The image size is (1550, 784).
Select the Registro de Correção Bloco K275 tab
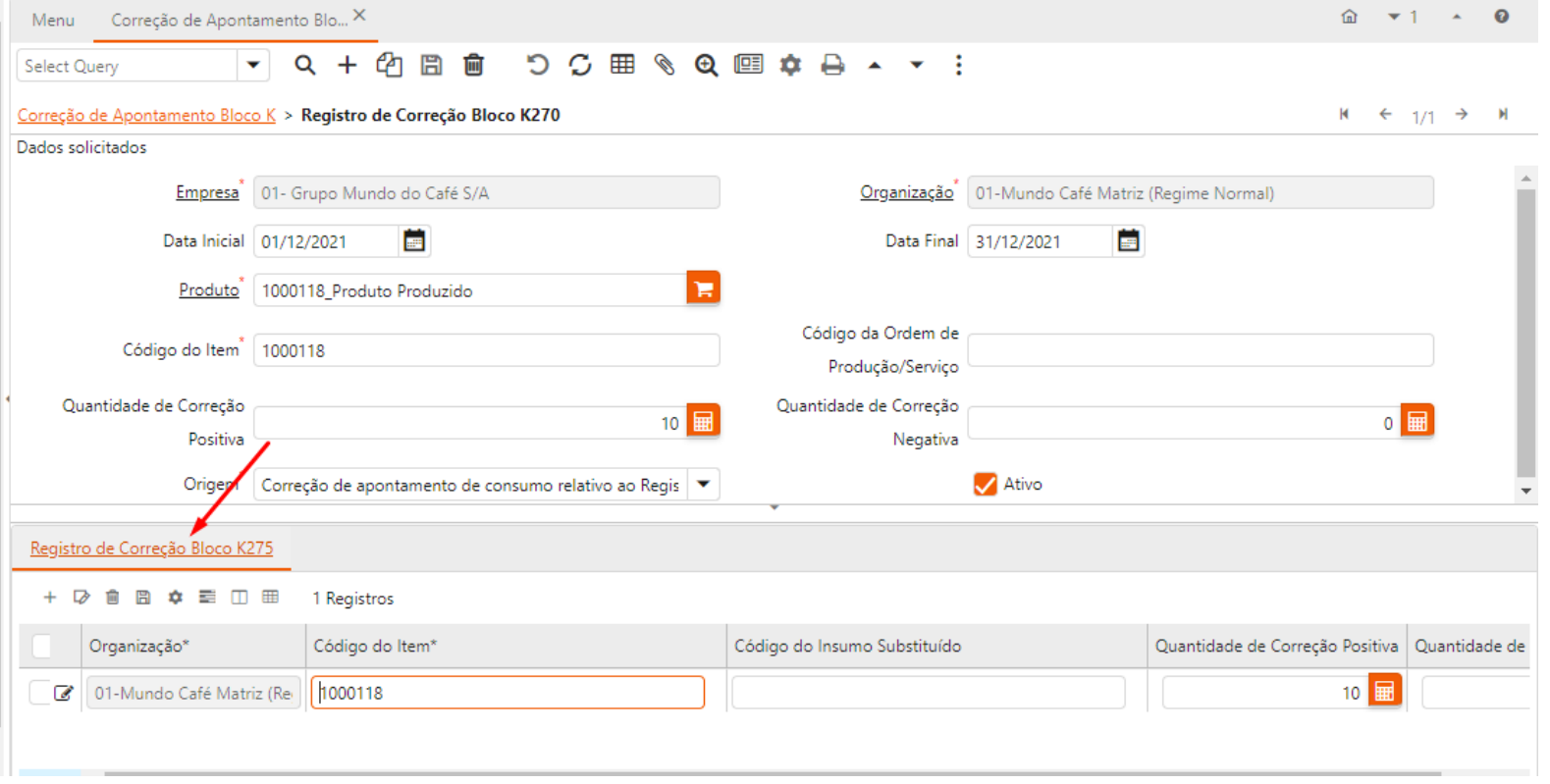pos(151,549)
